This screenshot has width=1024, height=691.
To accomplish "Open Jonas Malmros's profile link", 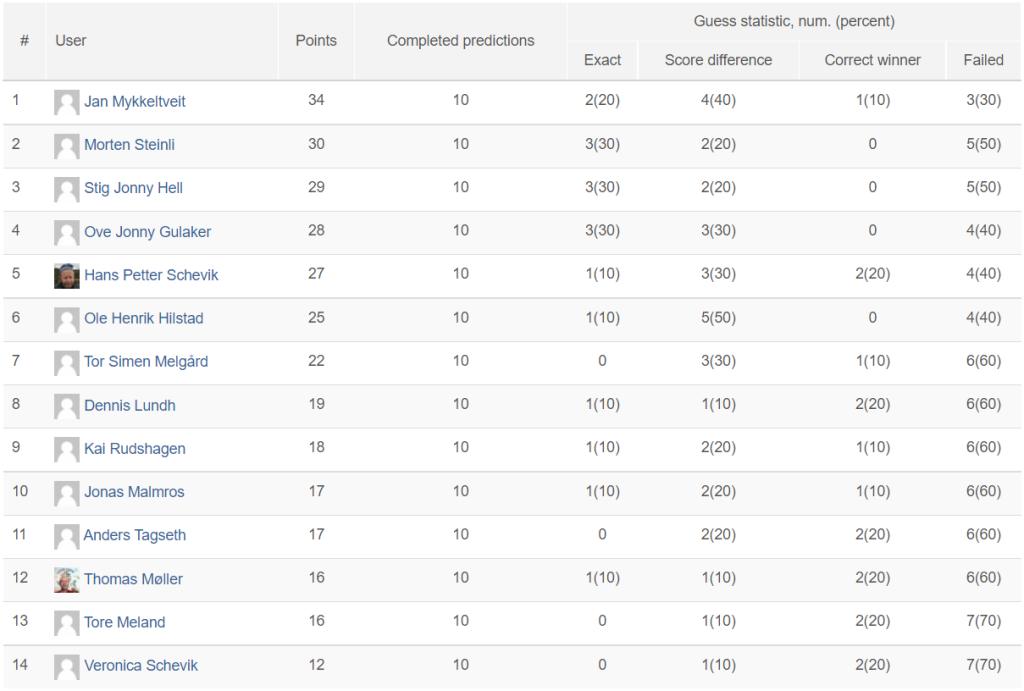I will (x=134, y=492).
